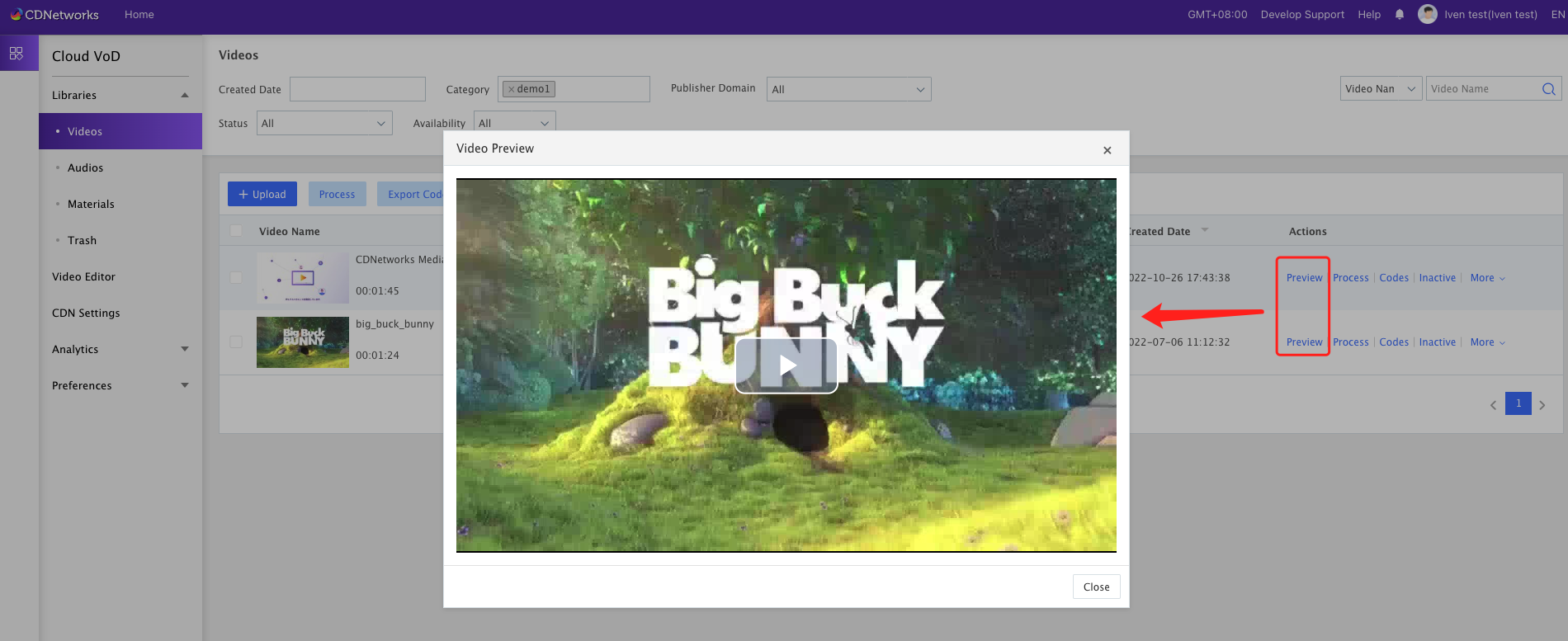1568x641 pixels.
Task: Open the Availability dropdown
Action: [514, 123]
